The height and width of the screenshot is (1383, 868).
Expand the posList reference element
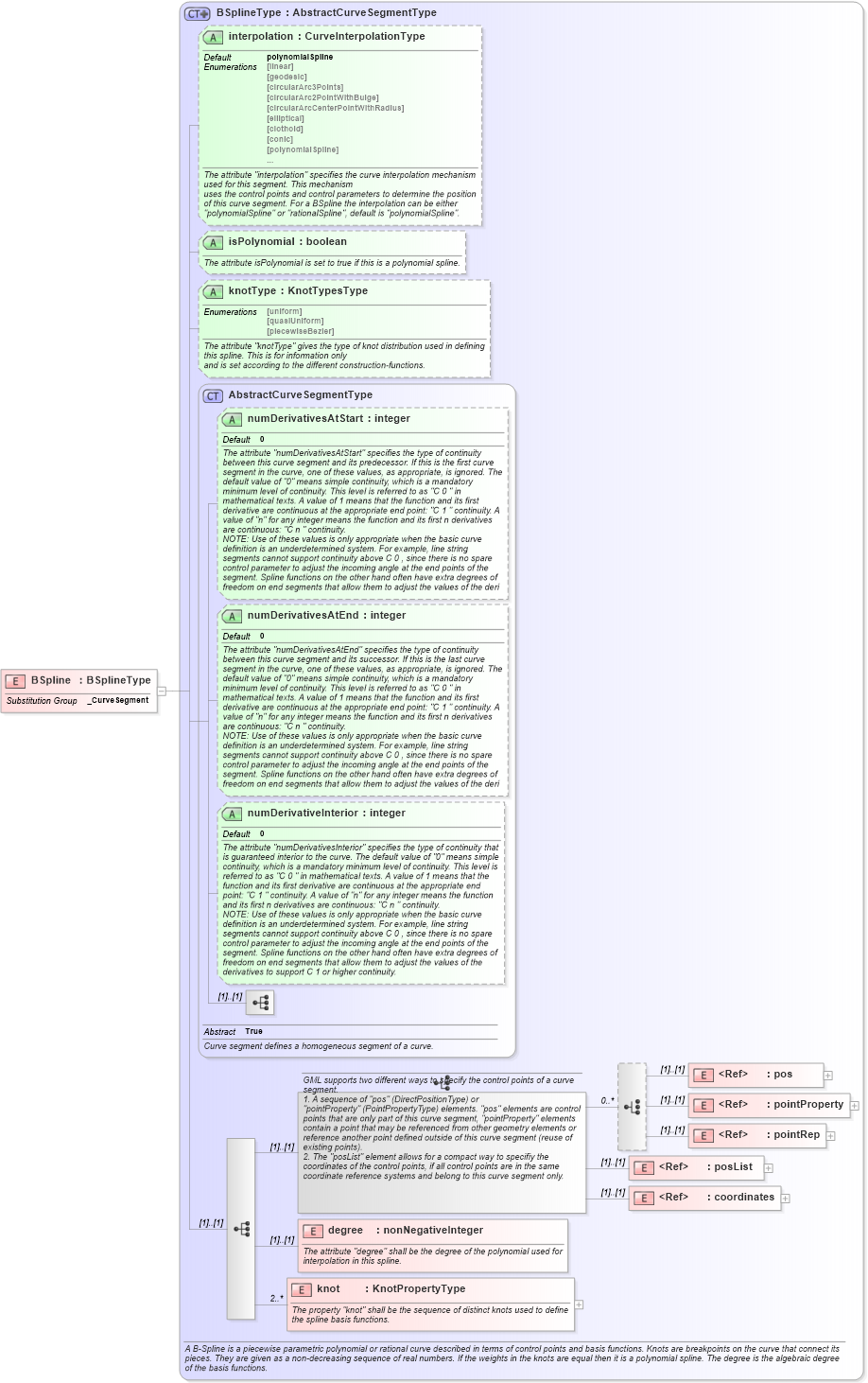(768, 1167)
